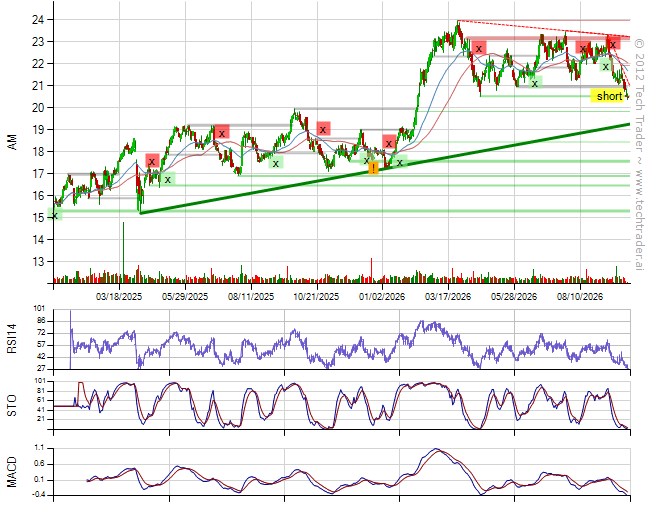Select the green x marker at price 15

tap(55, 216)
